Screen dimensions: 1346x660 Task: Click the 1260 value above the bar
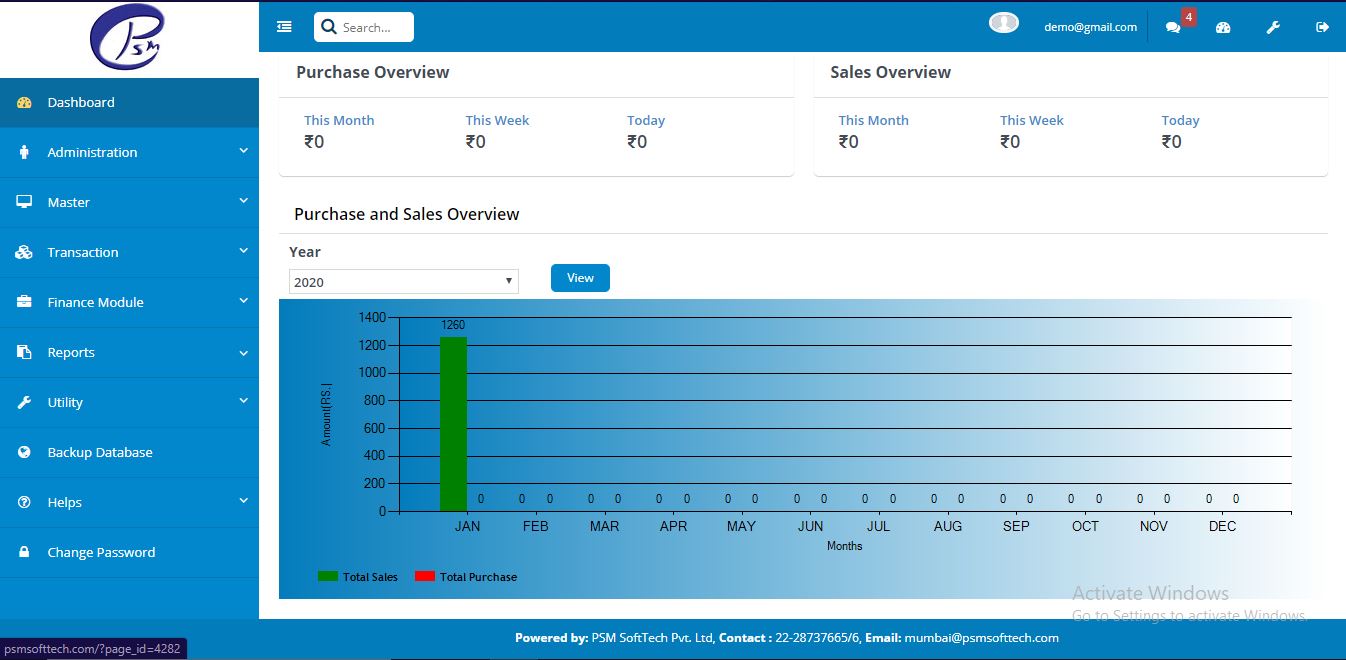(453, 325)
